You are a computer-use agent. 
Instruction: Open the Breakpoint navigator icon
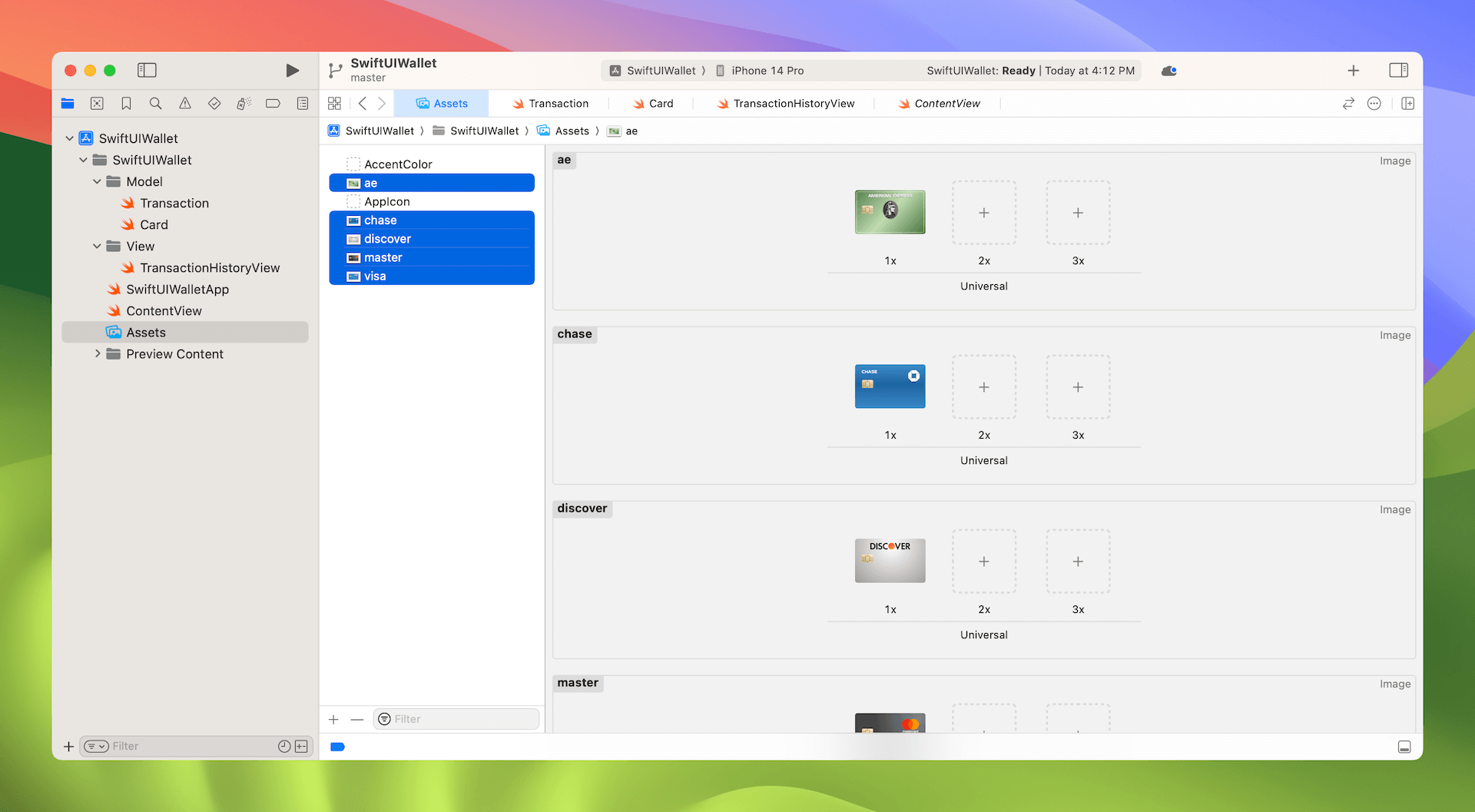click(x=273, y=104)
